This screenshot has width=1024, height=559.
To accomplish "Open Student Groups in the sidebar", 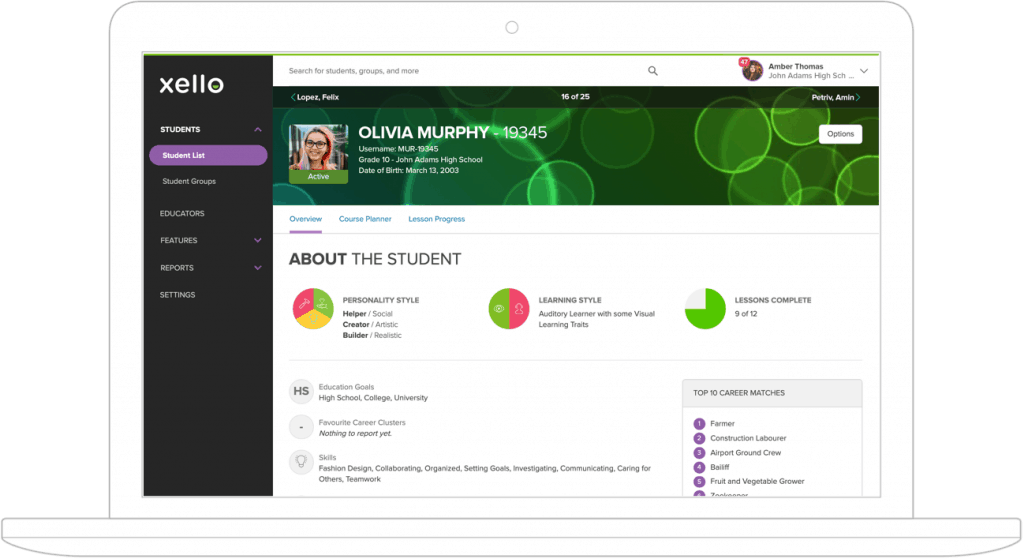I will click(189, 182).
